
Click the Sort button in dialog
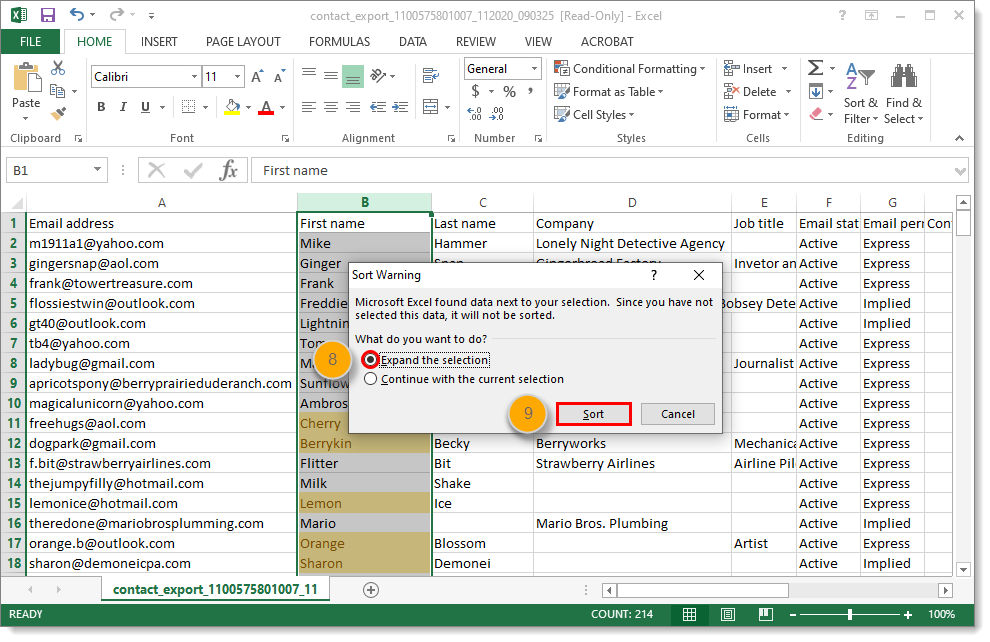pyautogui.click(x=593, y=414)
